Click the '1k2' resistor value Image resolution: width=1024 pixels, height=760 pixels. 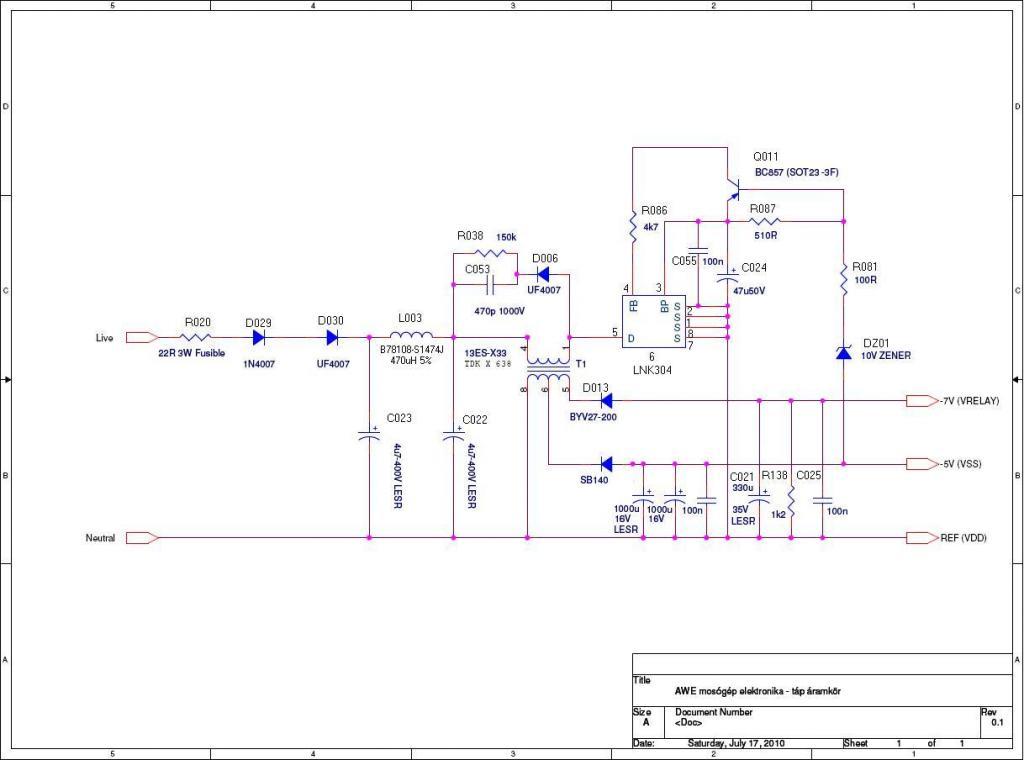point(778,515)
